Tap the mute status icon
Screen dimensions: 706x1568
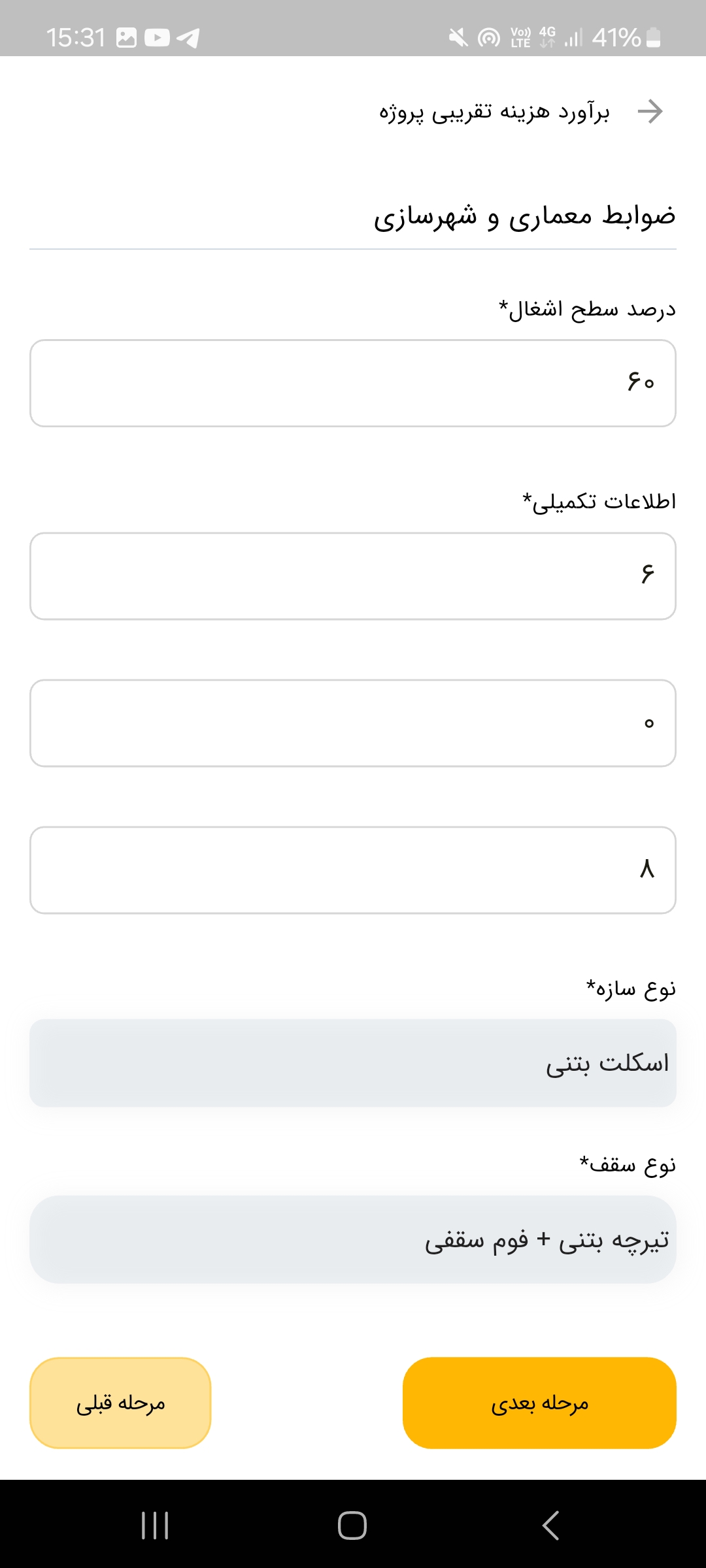coord(458,38)
